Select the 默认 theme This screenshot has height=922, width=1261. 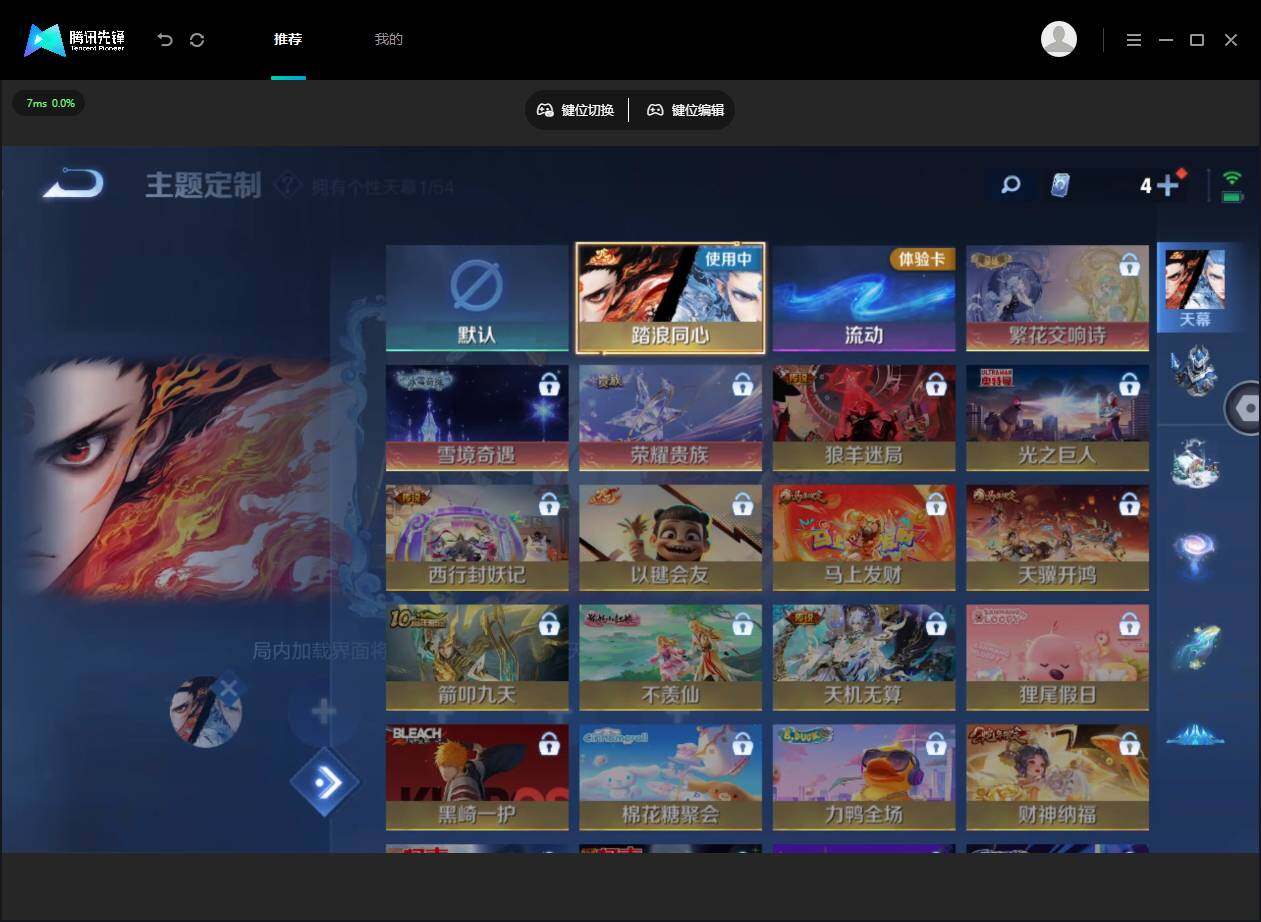[477, 298]
